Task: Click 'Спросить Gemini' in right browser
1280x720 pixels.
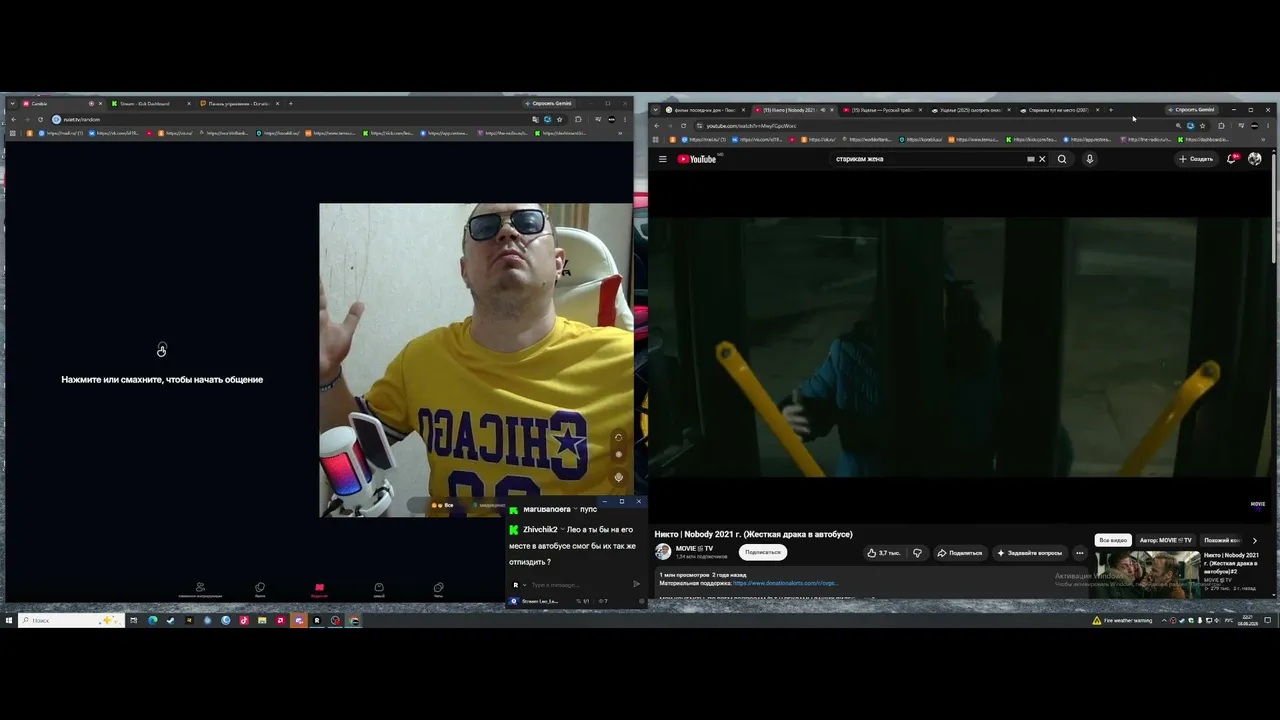Action: click(1192, 110)
